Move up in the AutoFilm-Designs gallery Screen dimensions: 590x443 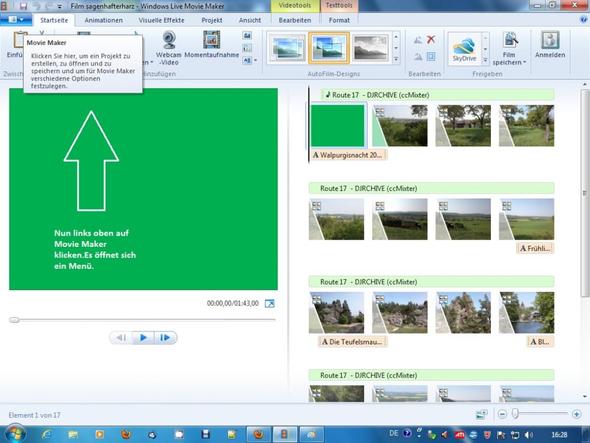396,37
